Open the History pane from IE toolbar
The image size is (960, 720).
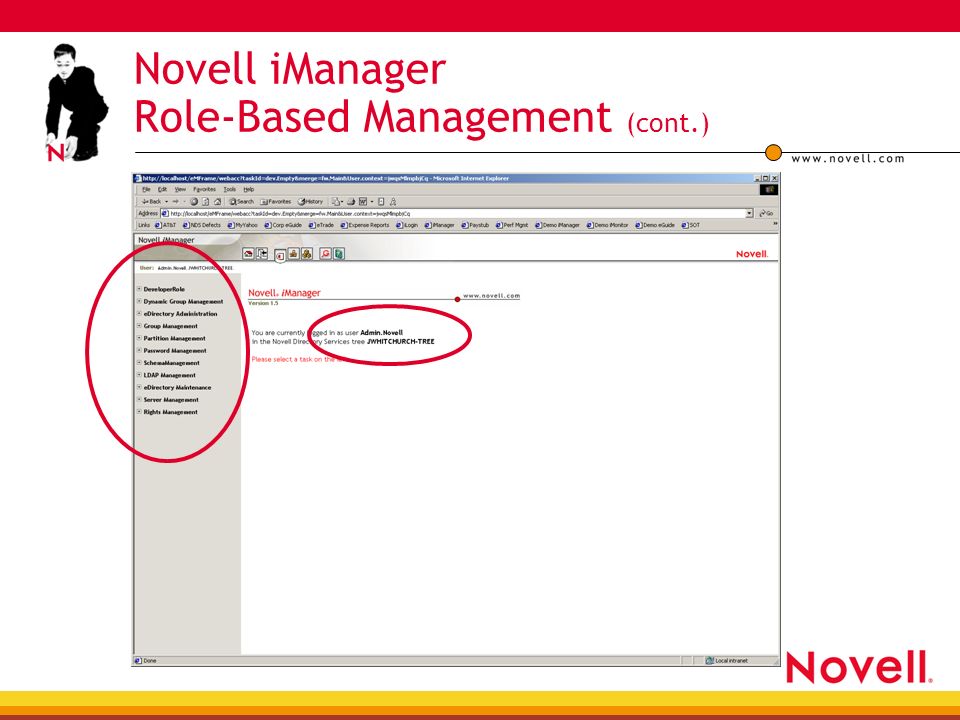pos(310,201)
